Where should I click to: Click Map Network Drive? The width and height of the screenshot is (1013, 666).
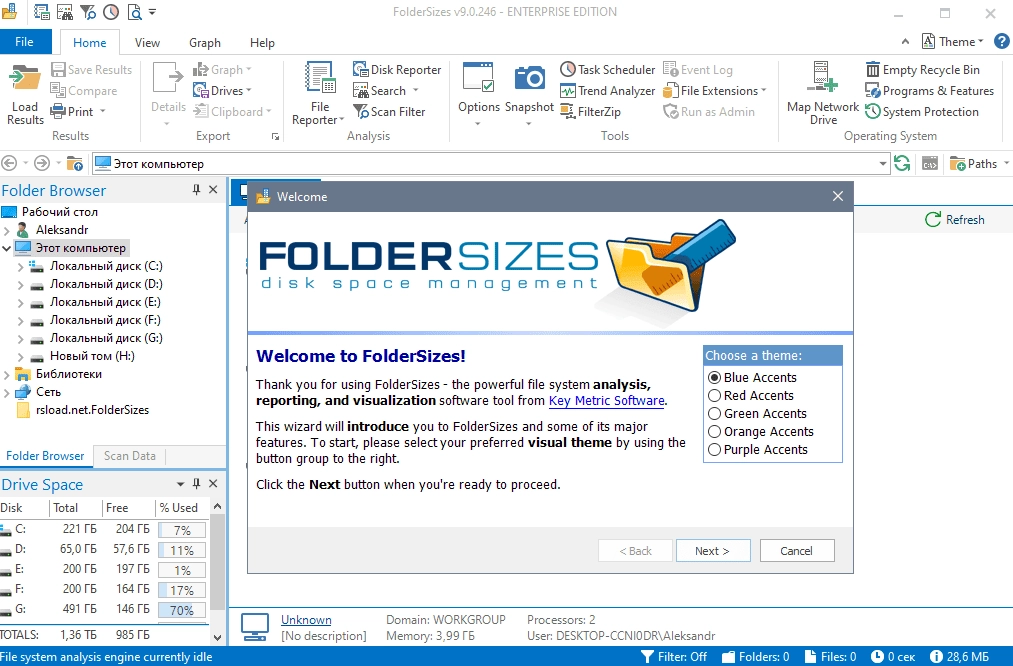(x=822, y=94)
